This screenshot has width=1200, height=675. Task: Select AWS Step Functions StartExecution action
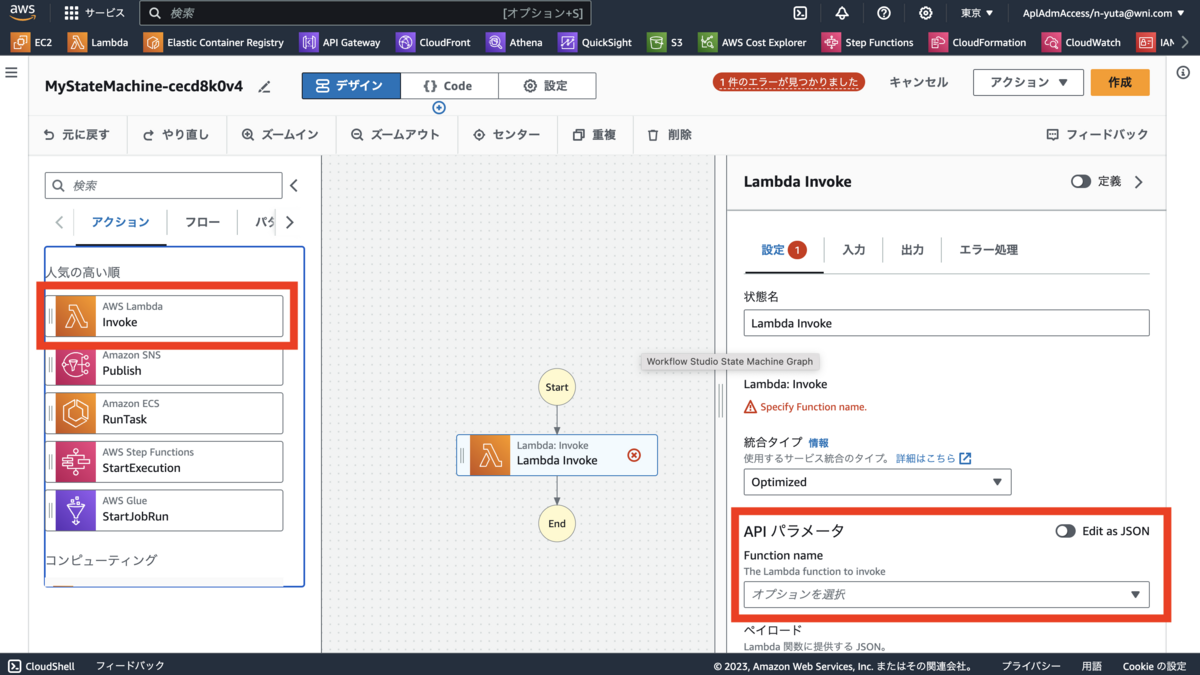click(164, 461)
